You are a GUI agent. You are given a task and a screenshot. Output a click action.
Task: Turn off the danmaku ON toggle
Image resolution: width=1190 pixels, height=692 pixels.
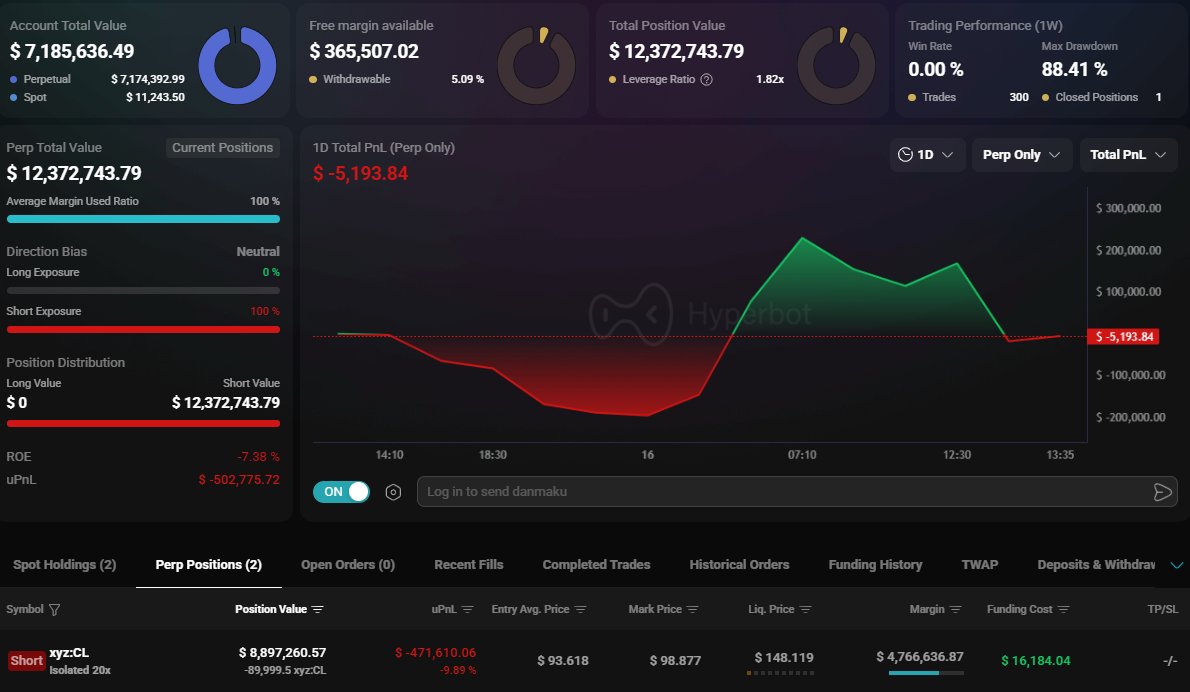(341, 491)
